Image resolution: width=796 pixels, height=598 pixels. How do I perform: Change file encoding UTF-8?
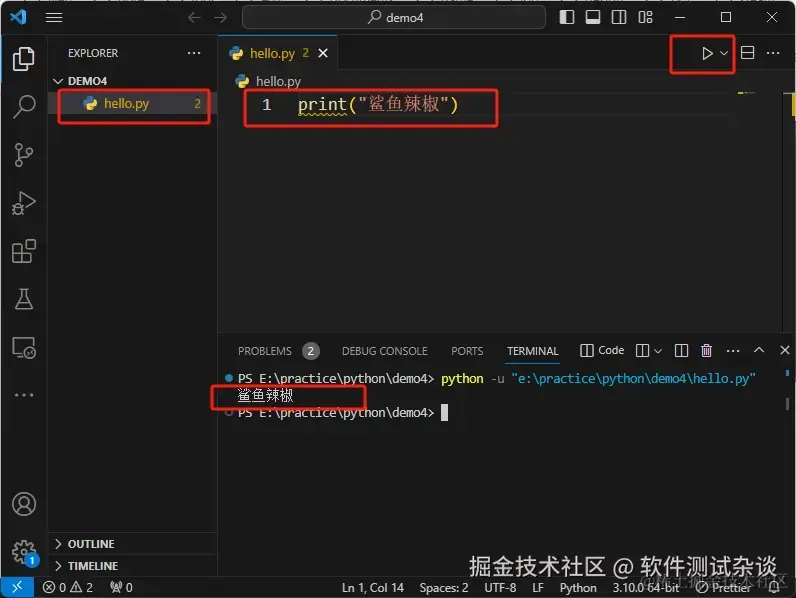[x=500, y=588]
